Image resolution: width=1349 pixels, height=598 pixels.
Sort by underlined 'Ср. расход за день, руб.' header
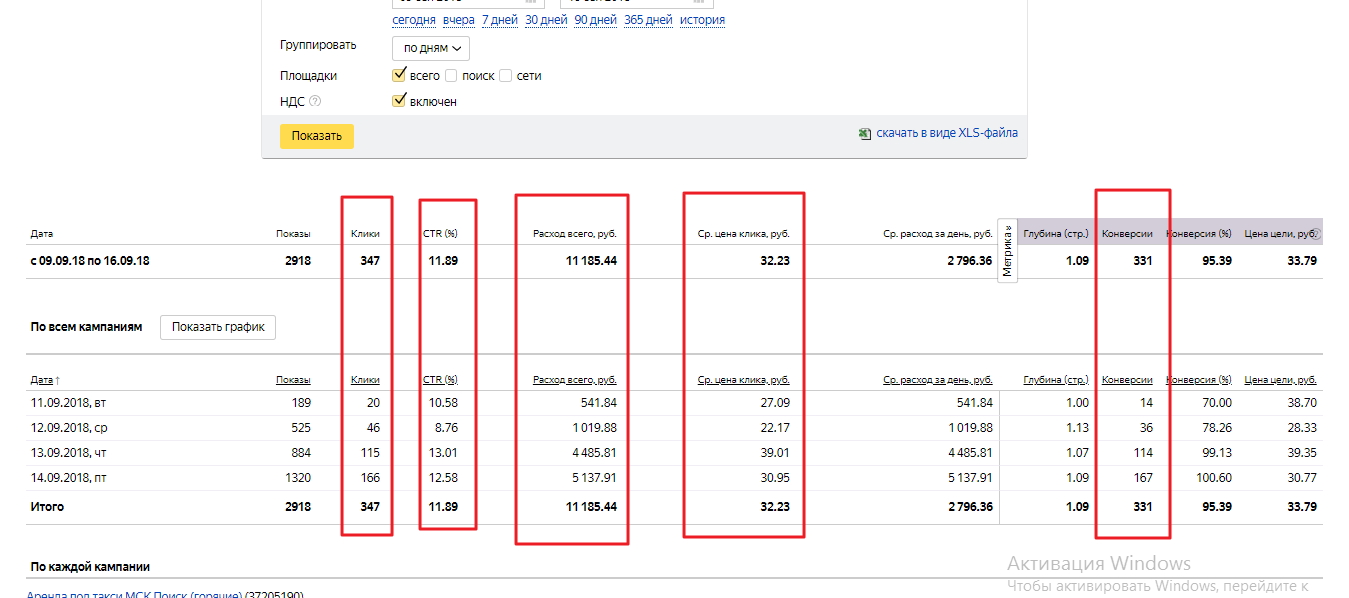pos(938,380)
